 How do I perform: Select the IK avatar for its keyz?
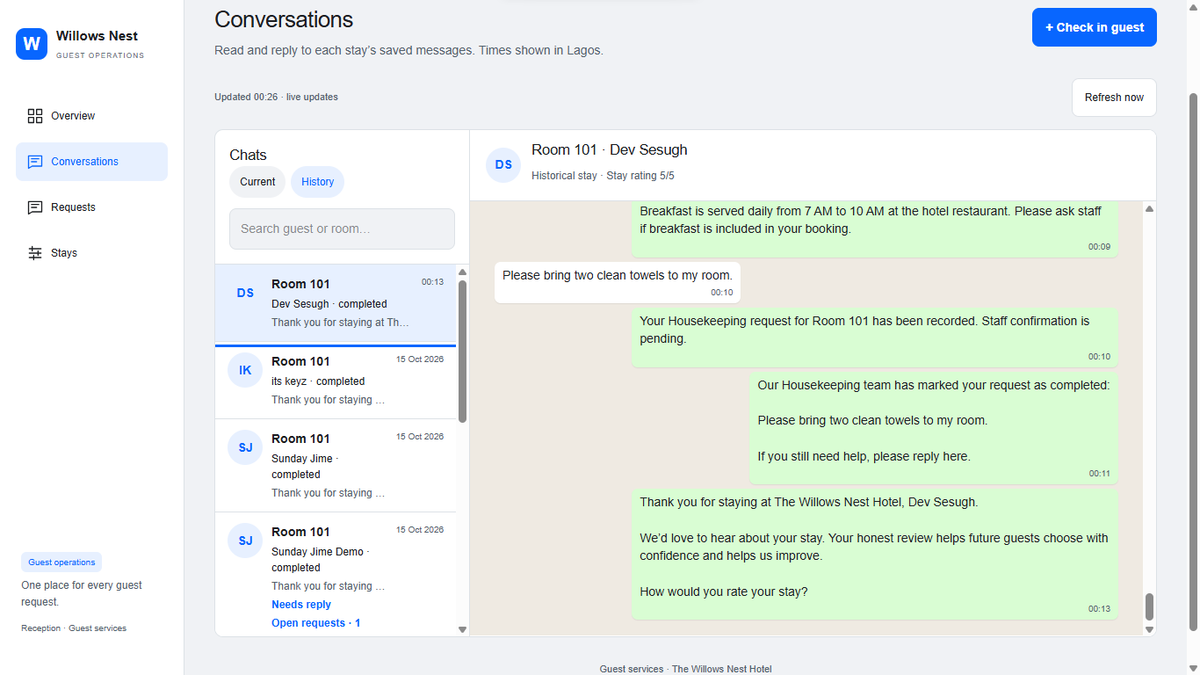[245, 370]
